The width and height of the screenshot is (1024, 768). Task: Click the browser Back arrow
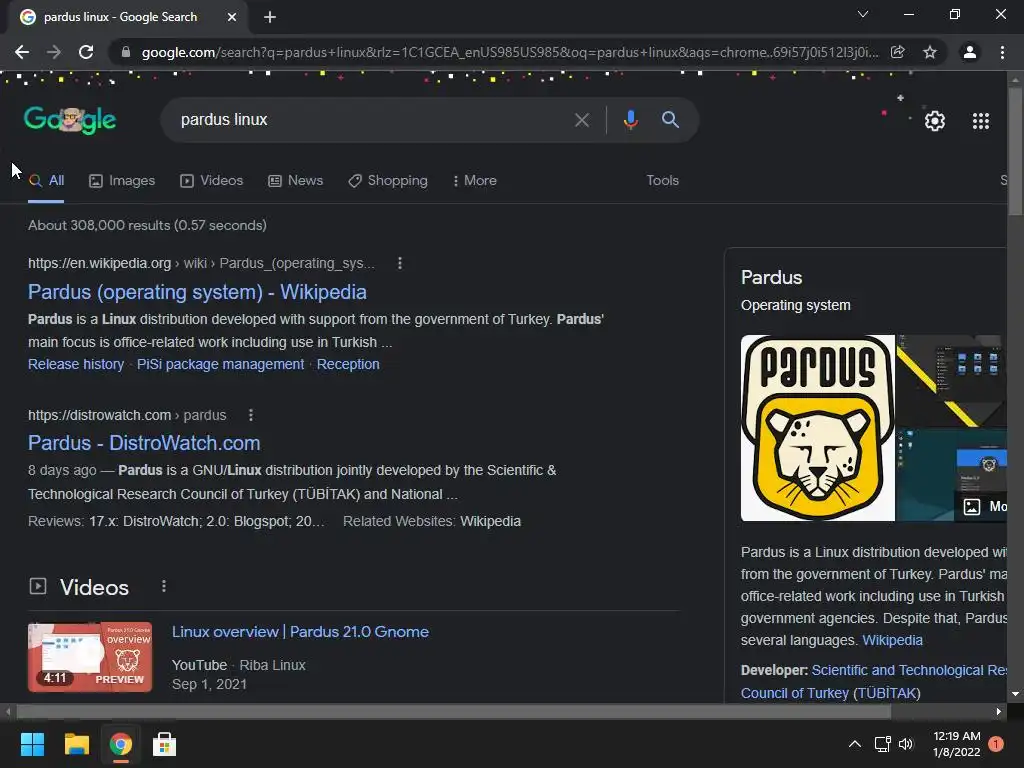point(22,52)
